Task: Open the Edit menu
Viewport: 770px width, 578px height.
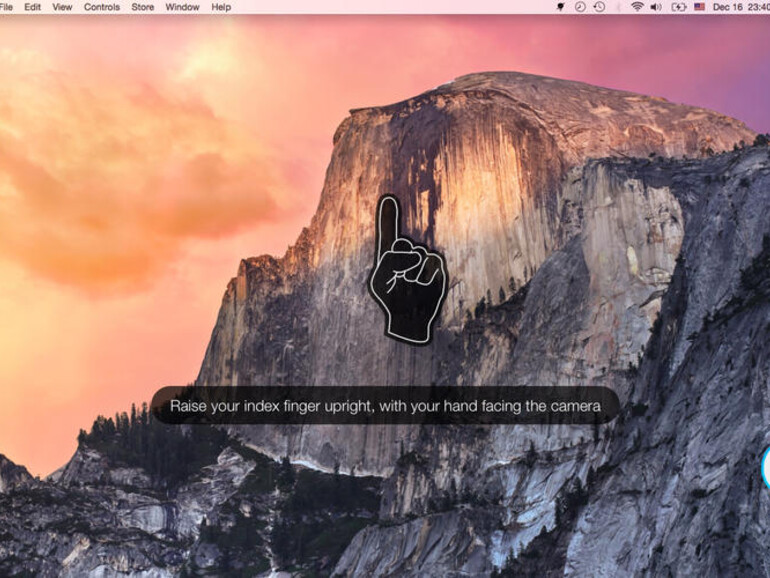Action: pyautogui.click(x=32, y=7)
